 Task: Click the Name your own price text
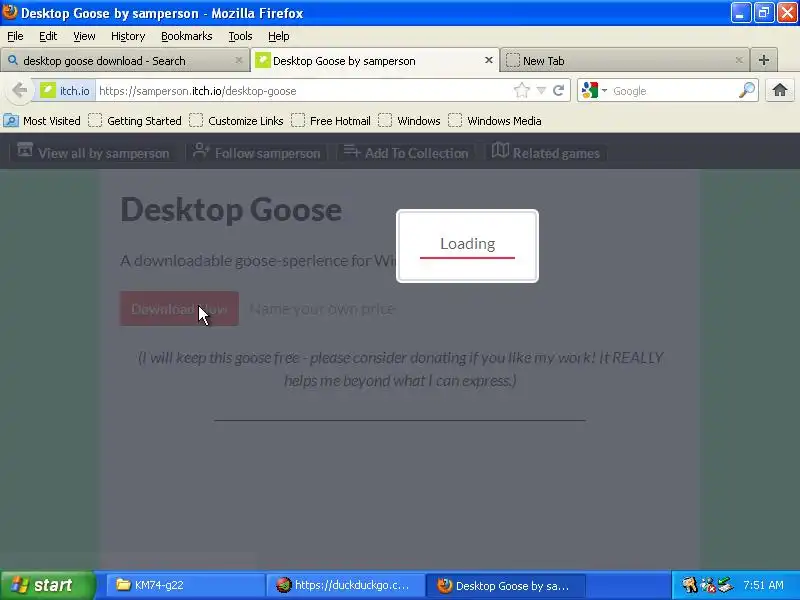point(322,309)
